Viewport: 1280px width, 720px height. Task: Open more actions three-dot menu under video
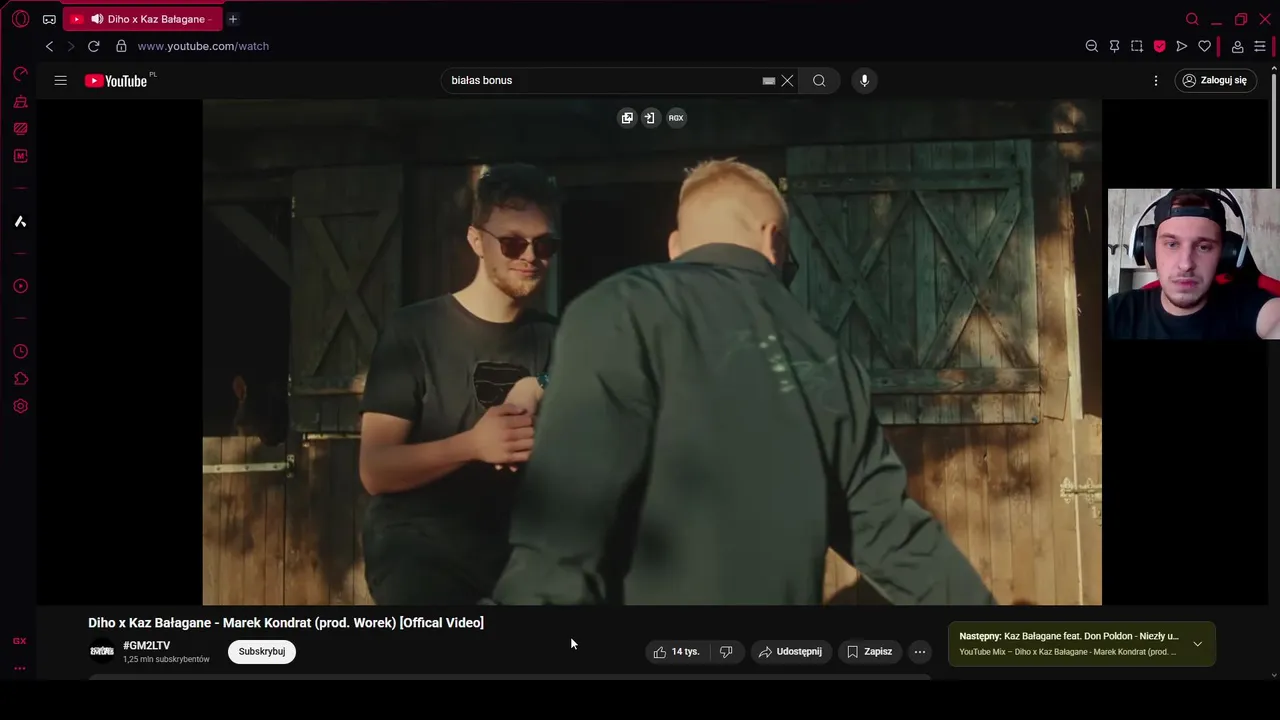(920, 651)
